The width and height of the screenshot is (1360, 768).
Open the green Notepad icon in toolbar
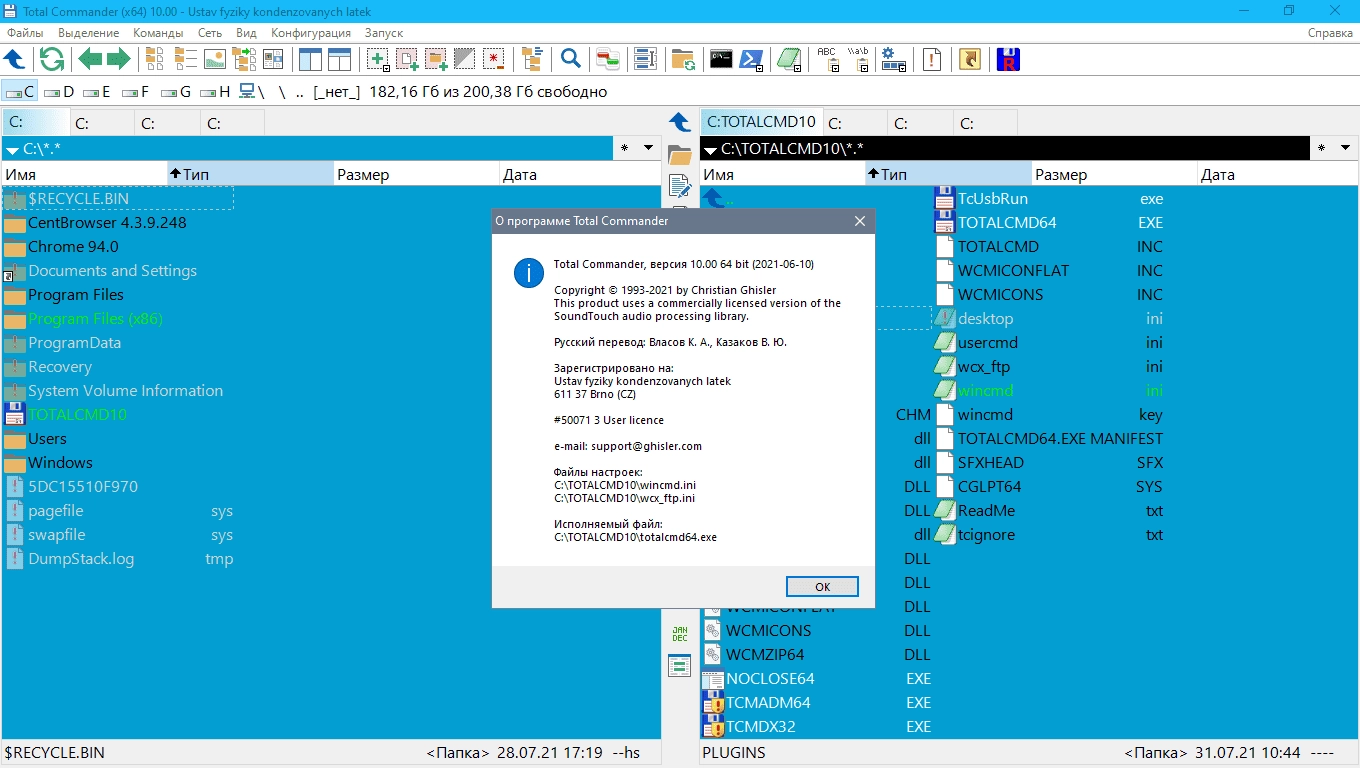[790, 59]
